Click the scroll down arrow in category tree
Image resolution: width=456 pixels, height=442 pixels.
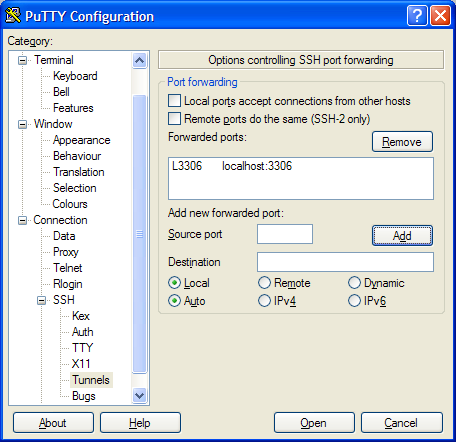(x=139, y=396)
